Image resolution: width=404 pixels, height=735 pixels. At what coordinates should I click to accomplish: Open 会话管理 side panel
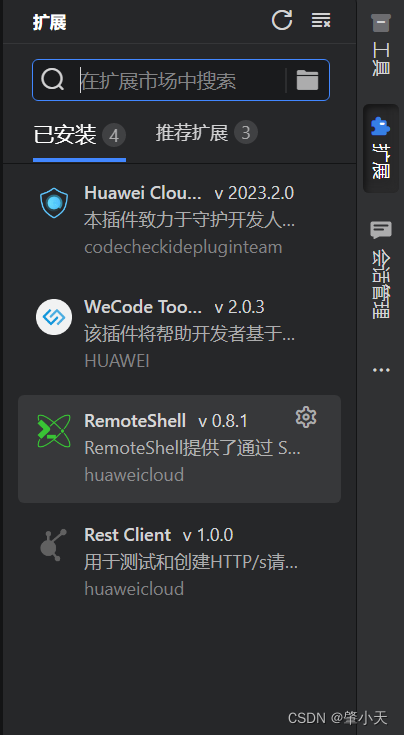tap(381, 269)
